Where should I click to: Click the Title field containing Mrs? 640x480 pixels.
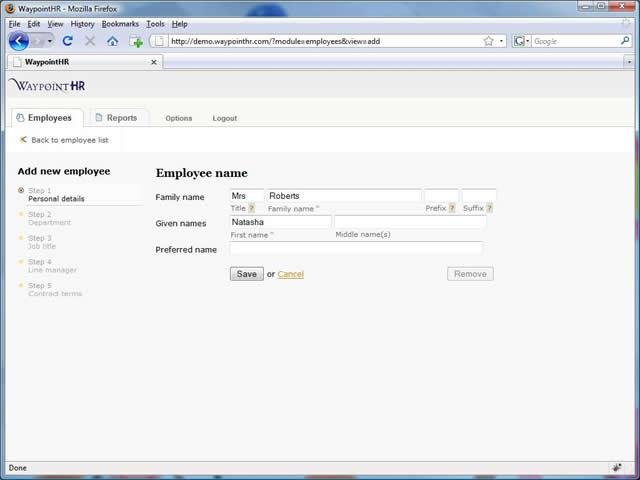coord(247,196)
